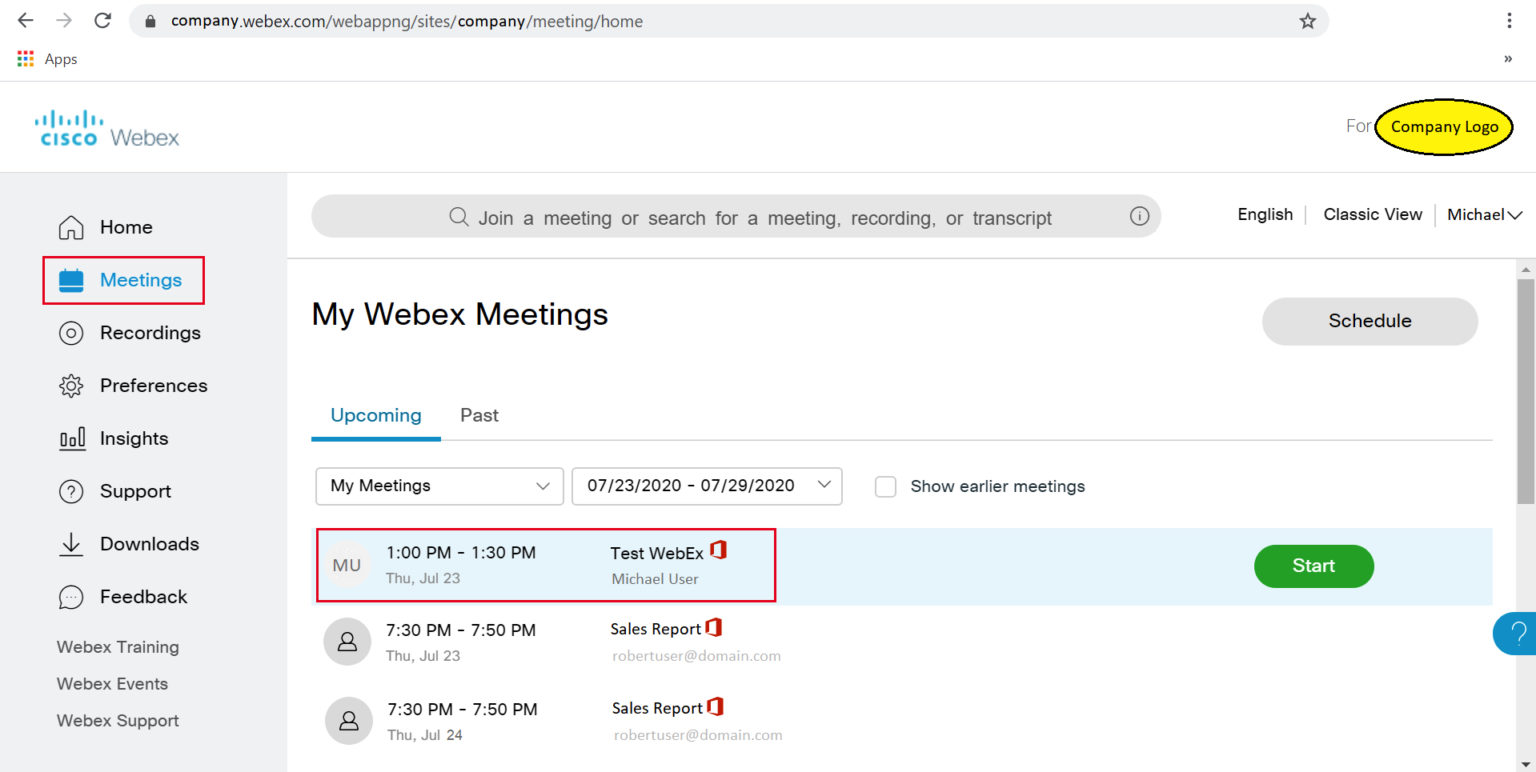The height and width of the screenshot is (772, 1536).
Task: Select Recordings in the sidebar
Action: [x=150, y=333]
